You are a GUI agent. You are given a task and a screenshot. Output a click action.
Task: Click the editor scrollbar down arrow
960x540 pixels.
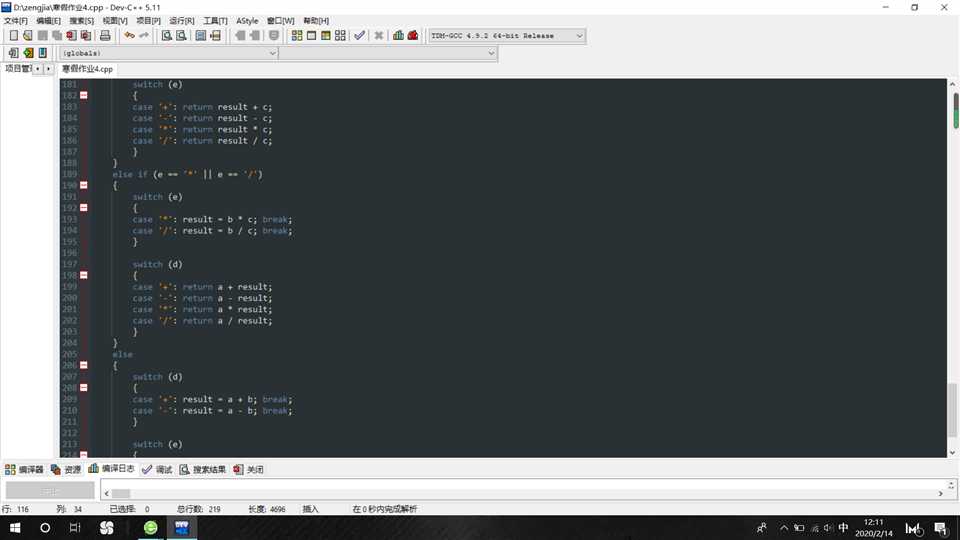pos(952,452)
